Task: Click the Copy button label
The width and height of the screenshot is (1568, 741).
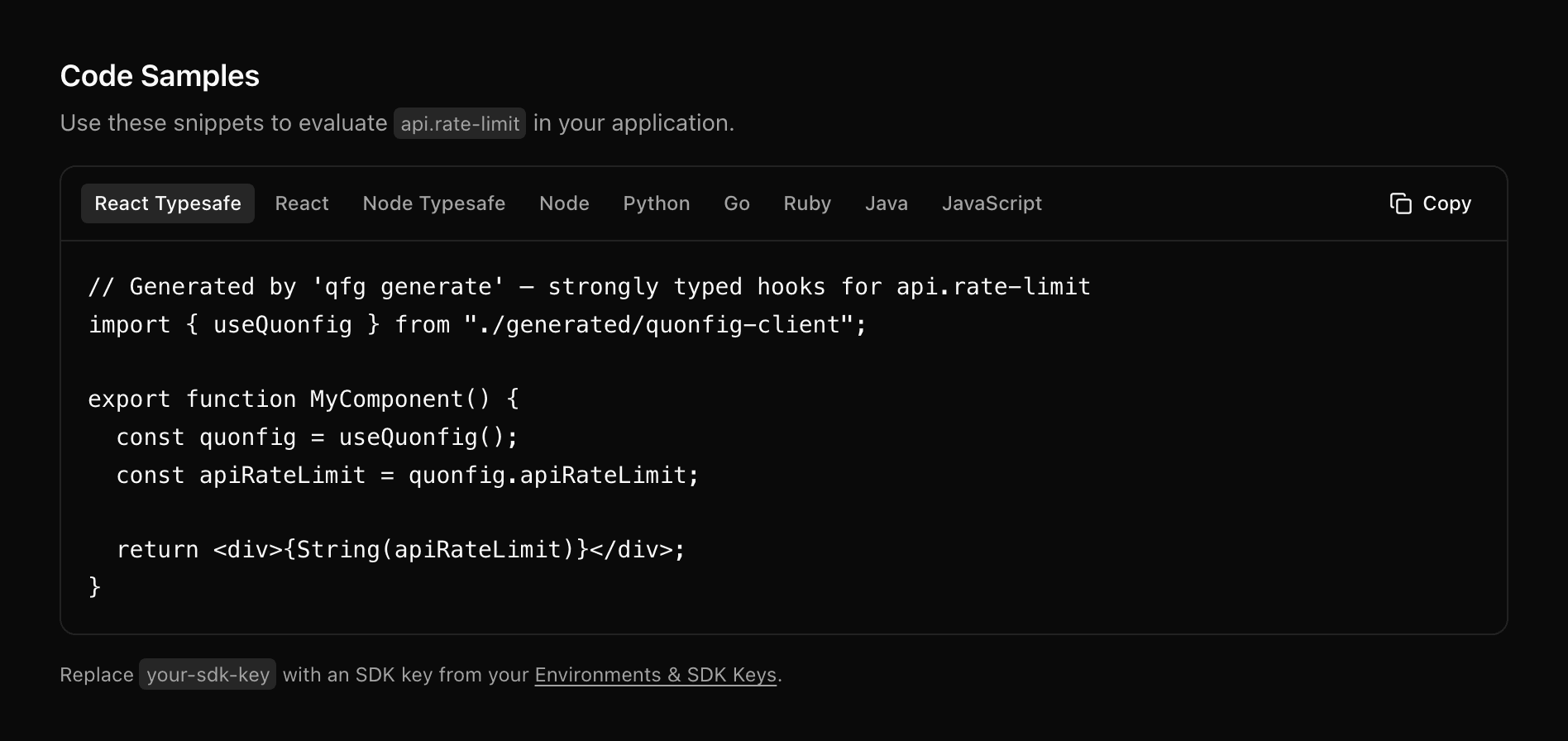Action: pyautogui.click(x=1446, y=203)
